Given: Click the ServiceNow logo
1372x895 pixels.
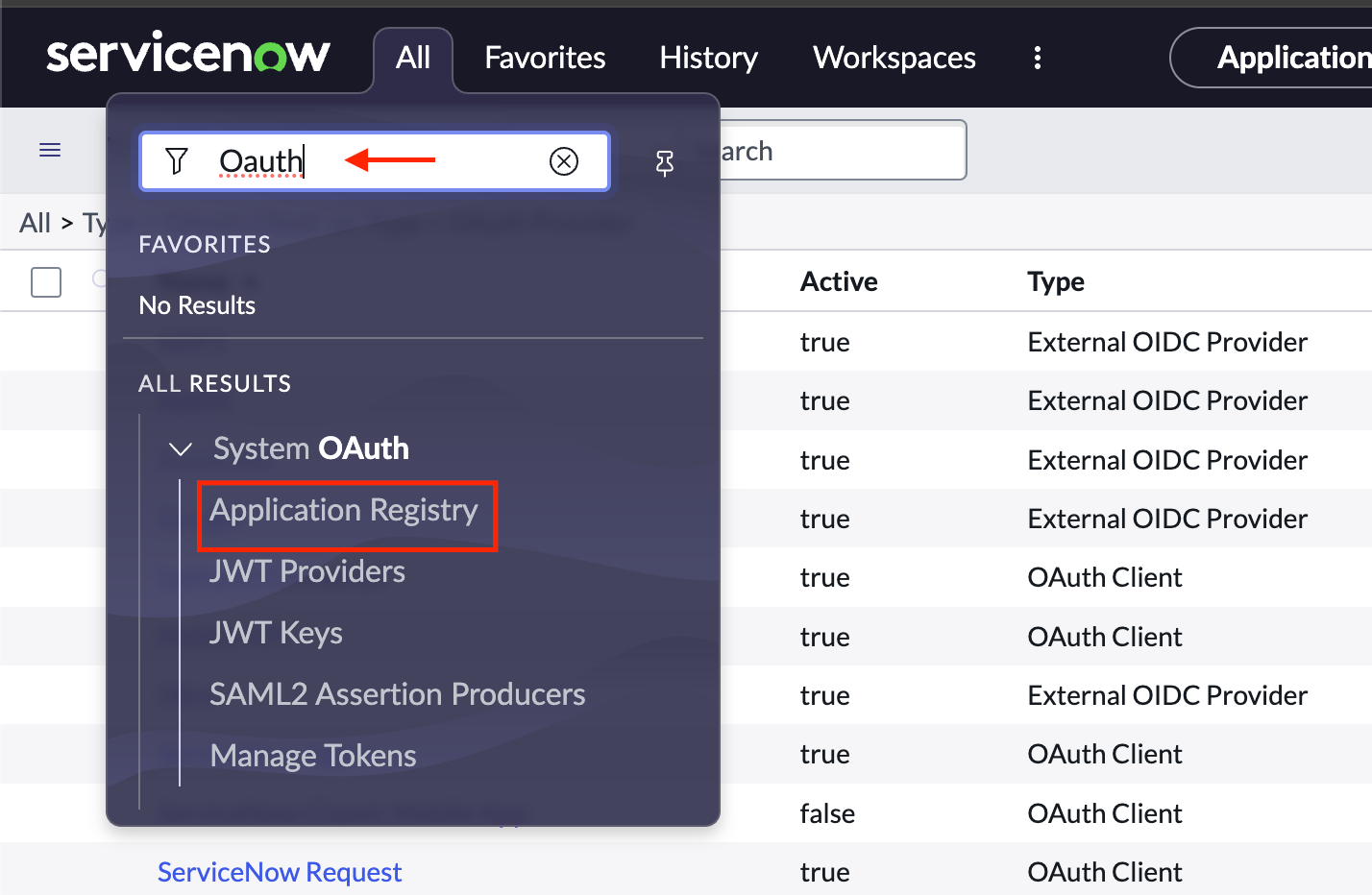Looking at the screenshot, I should tap(188, 54).
